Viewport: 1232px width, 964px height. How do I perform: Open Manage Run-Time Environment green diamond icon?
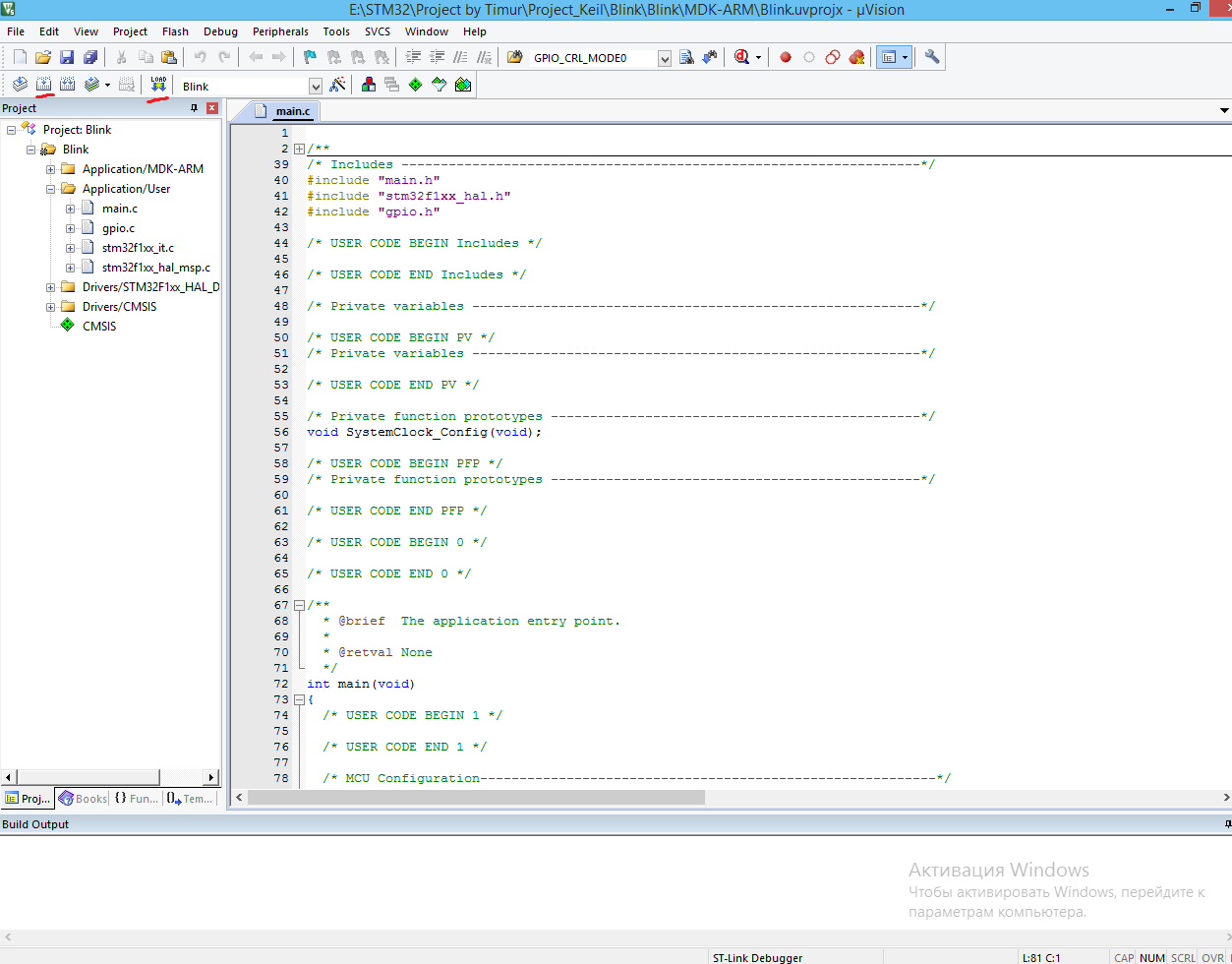415,85
